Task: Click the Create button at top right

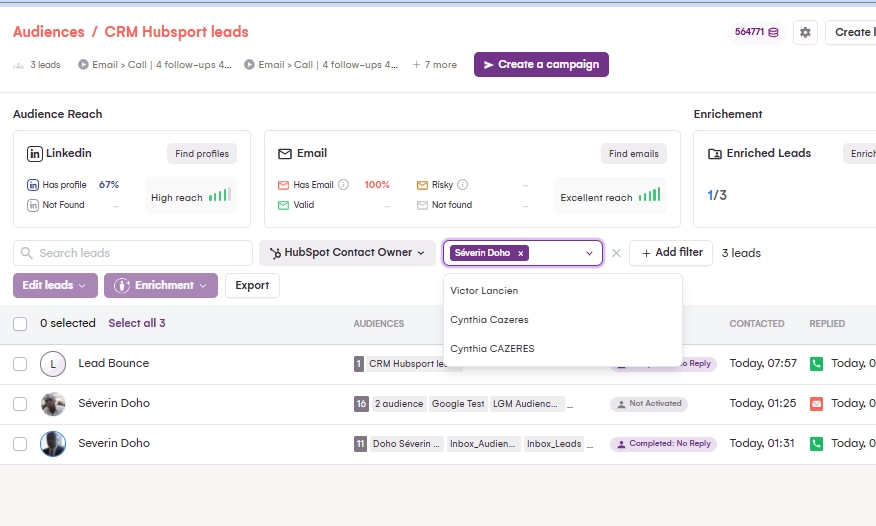Action: [x=851, y=32]
